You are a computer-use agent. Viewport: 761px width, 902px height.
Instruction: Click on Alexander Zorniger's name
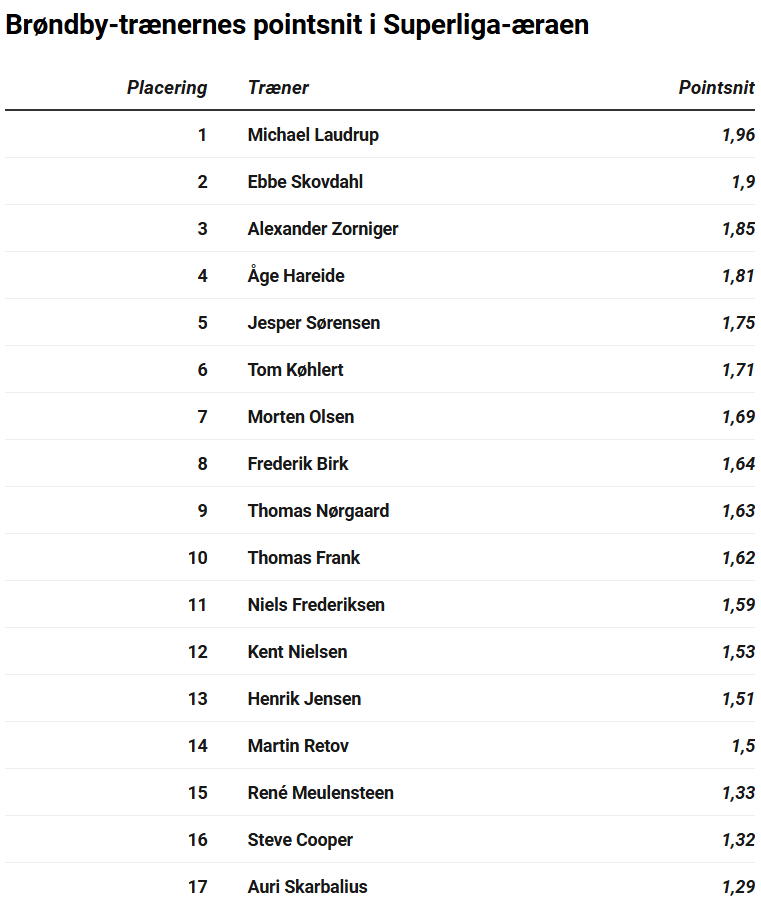coord(323,229)
